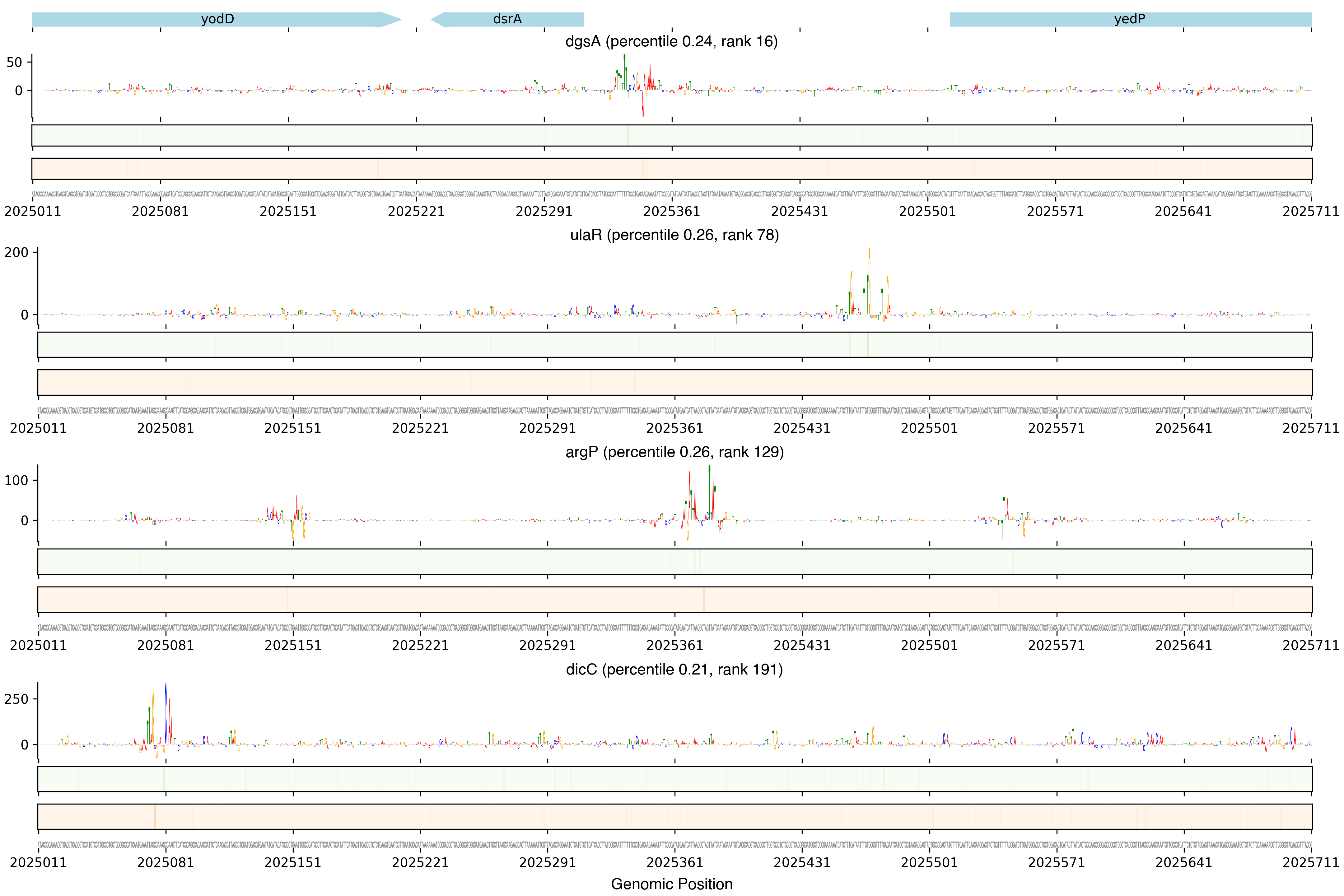Click the 200 y-axis label on ulaR
The image size is (1344, 896).
pyautogui.click(x=16, y=253)
